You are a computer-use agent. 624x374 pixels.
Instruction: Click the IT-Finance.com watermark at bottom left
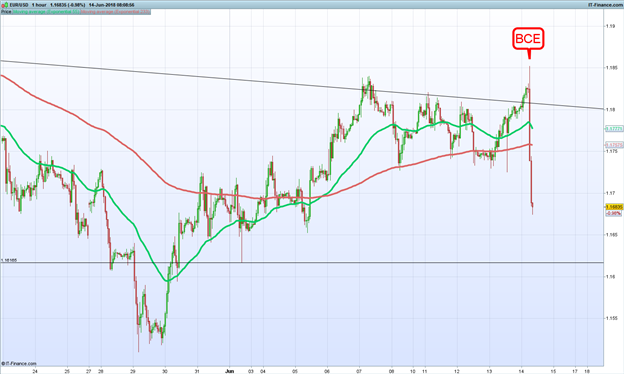[19, 363]
